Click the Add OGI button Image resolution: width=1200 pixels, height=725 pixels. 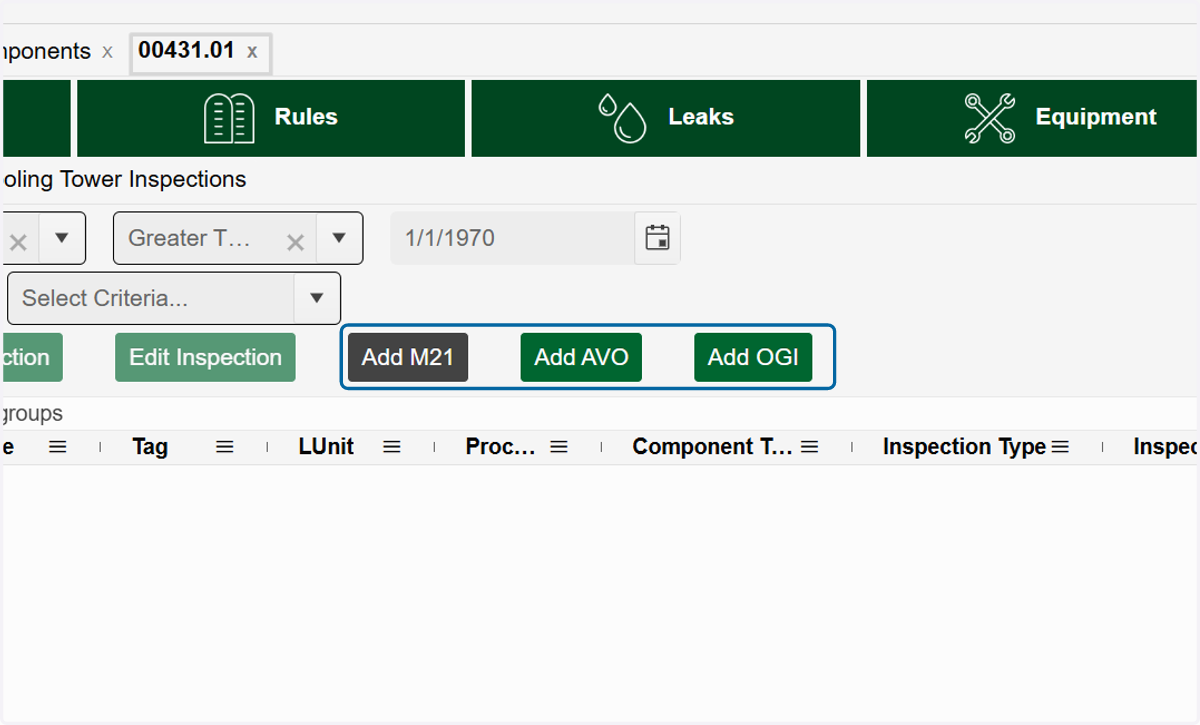pyautogui.click(x=753, y=358)
